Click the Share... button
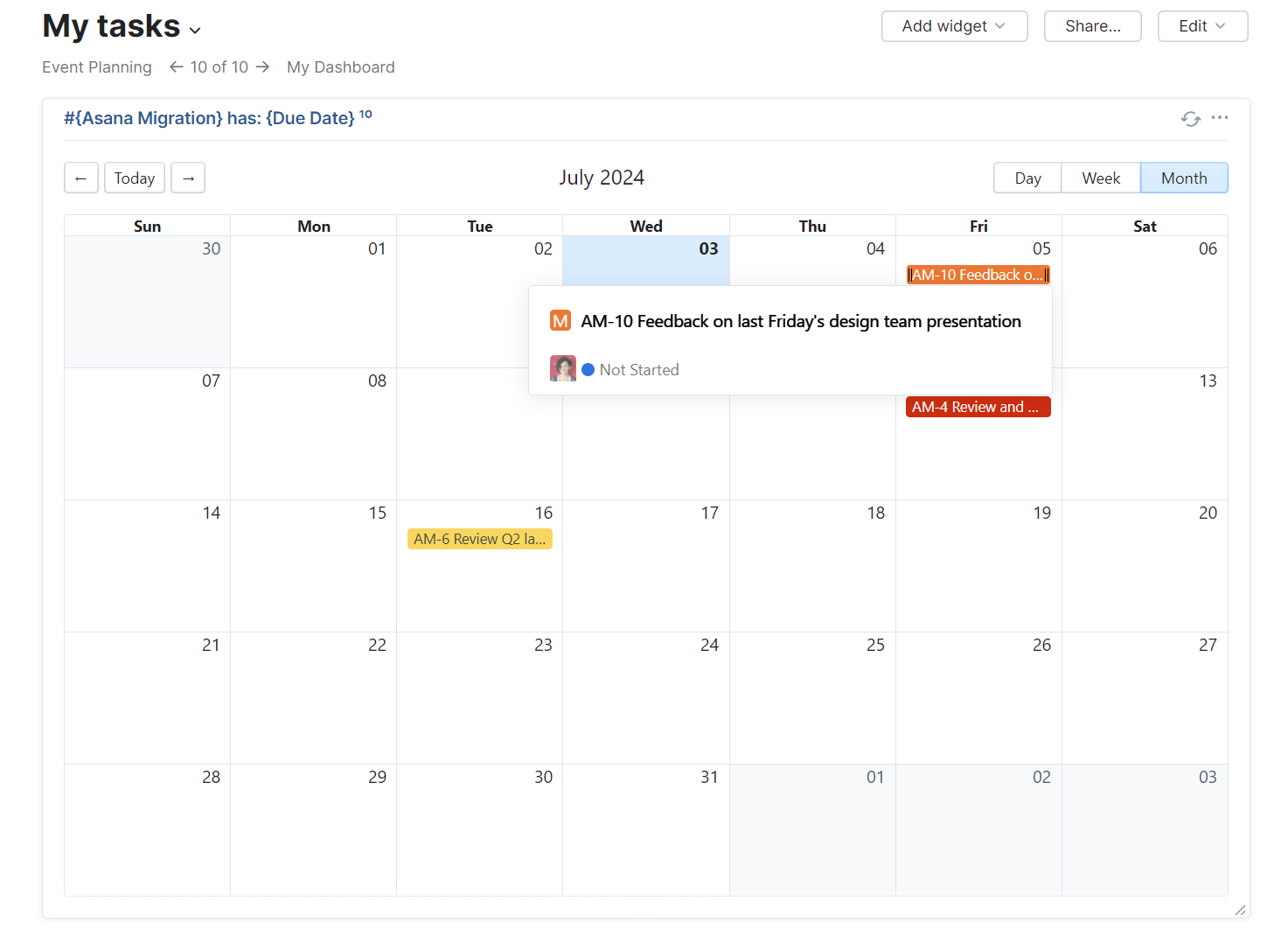 (1092, 26)
